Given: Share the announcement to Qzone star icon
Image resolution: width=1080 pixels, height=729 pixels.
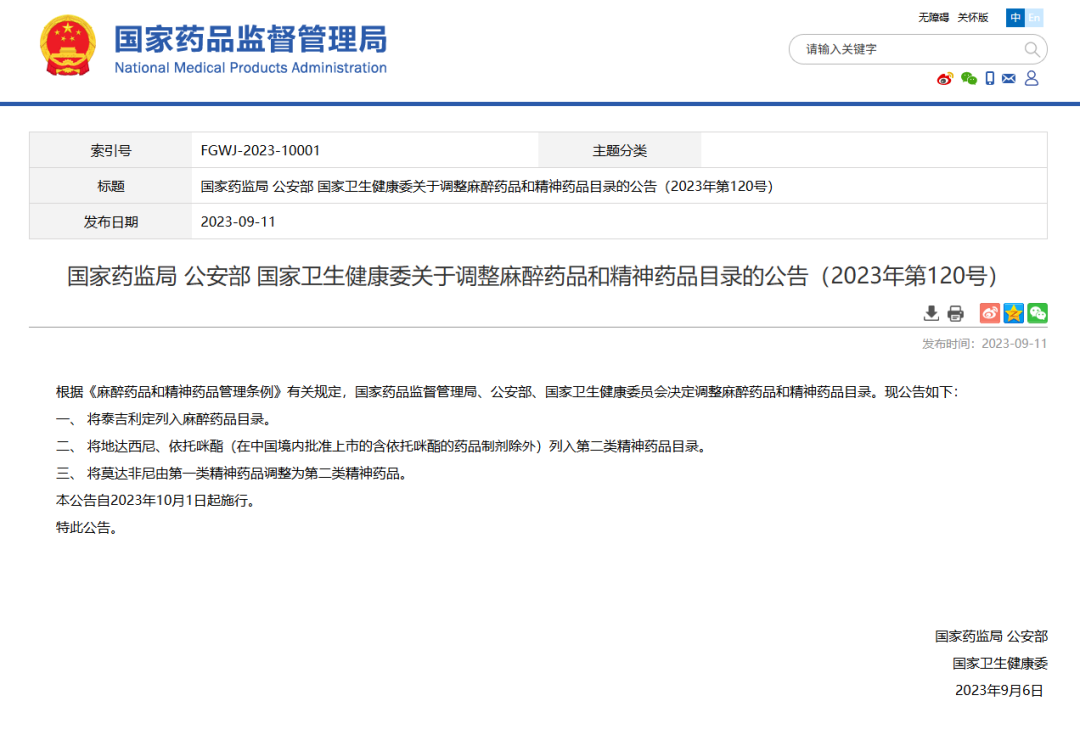Looking at the screenshot, I should click(x=1013, y=313).
